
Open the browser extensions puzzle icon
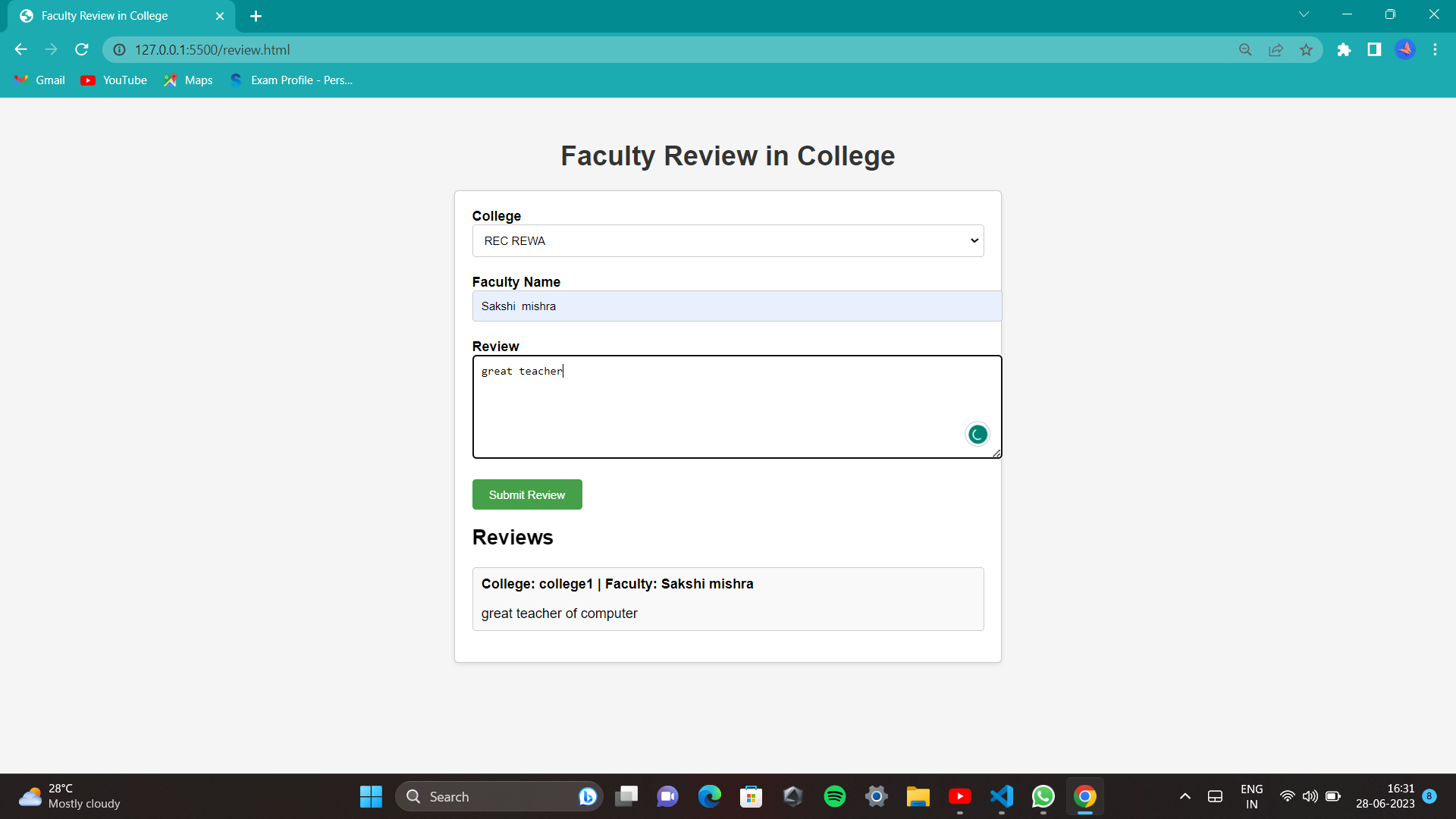[1344, 50]
